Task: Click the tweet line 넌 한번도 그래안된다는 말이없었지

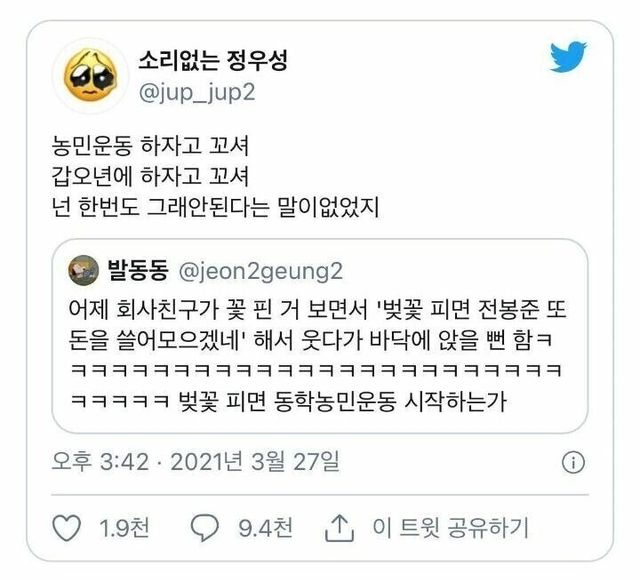Action: coord(216,207)
